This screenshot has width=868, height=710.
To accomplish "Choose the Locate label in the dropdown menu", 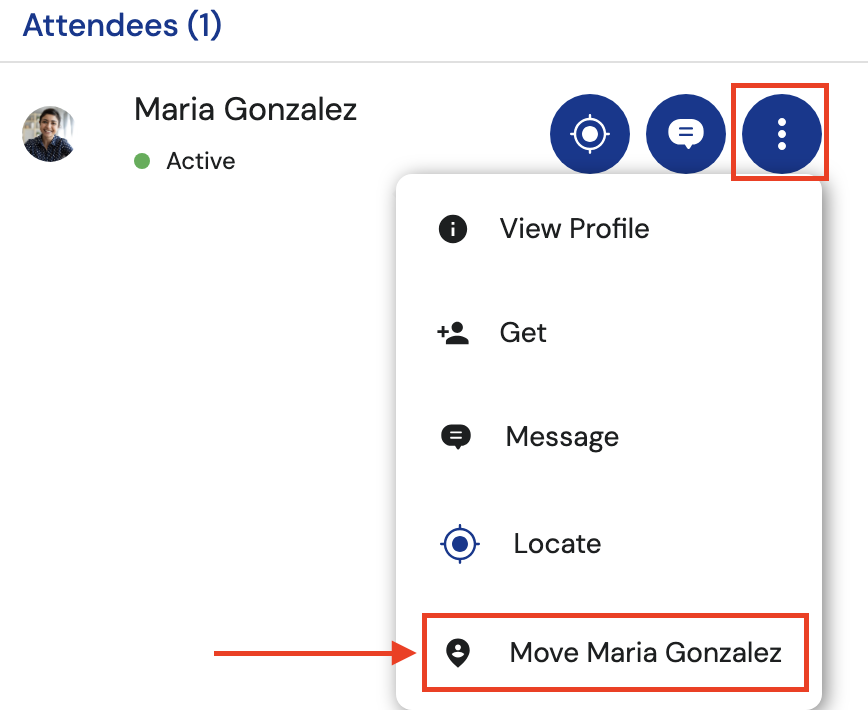I will point(557,545).
